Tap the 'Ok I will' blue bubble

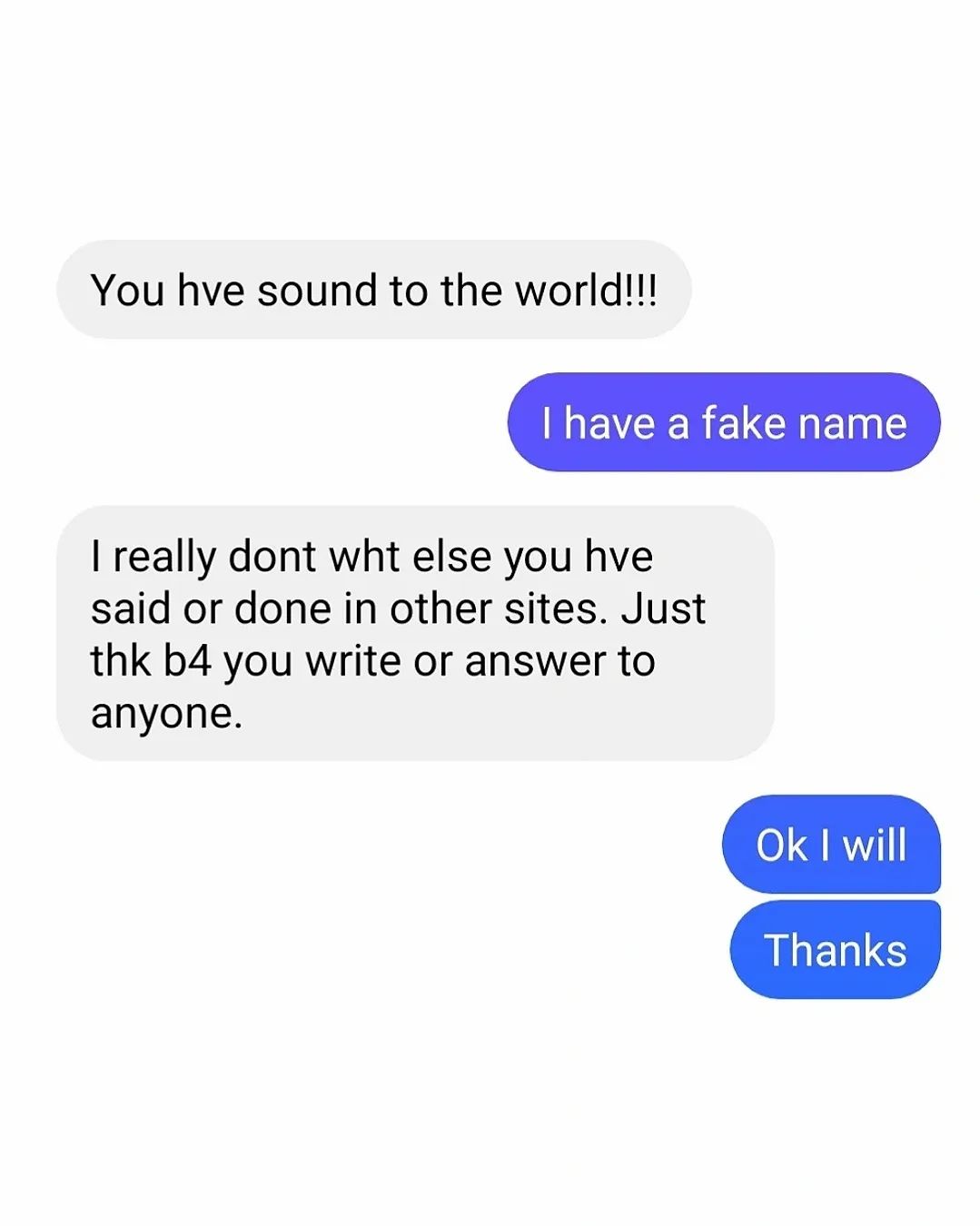coord(831,845)
